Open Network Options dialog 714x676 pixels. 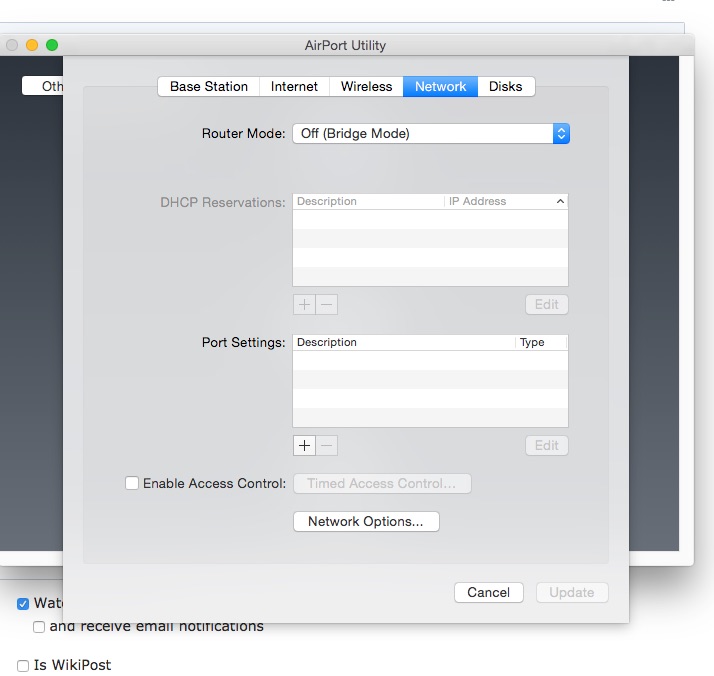[x=366, y=521]
